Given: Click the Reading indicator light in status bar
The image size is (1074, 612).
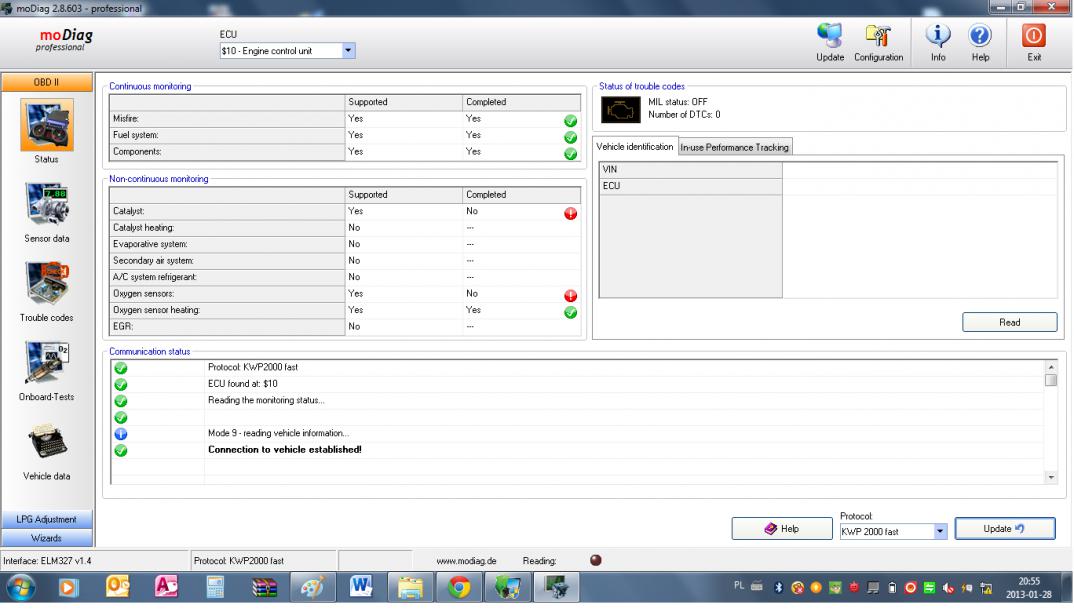Looking at the screenshot, I should [596, 560].
